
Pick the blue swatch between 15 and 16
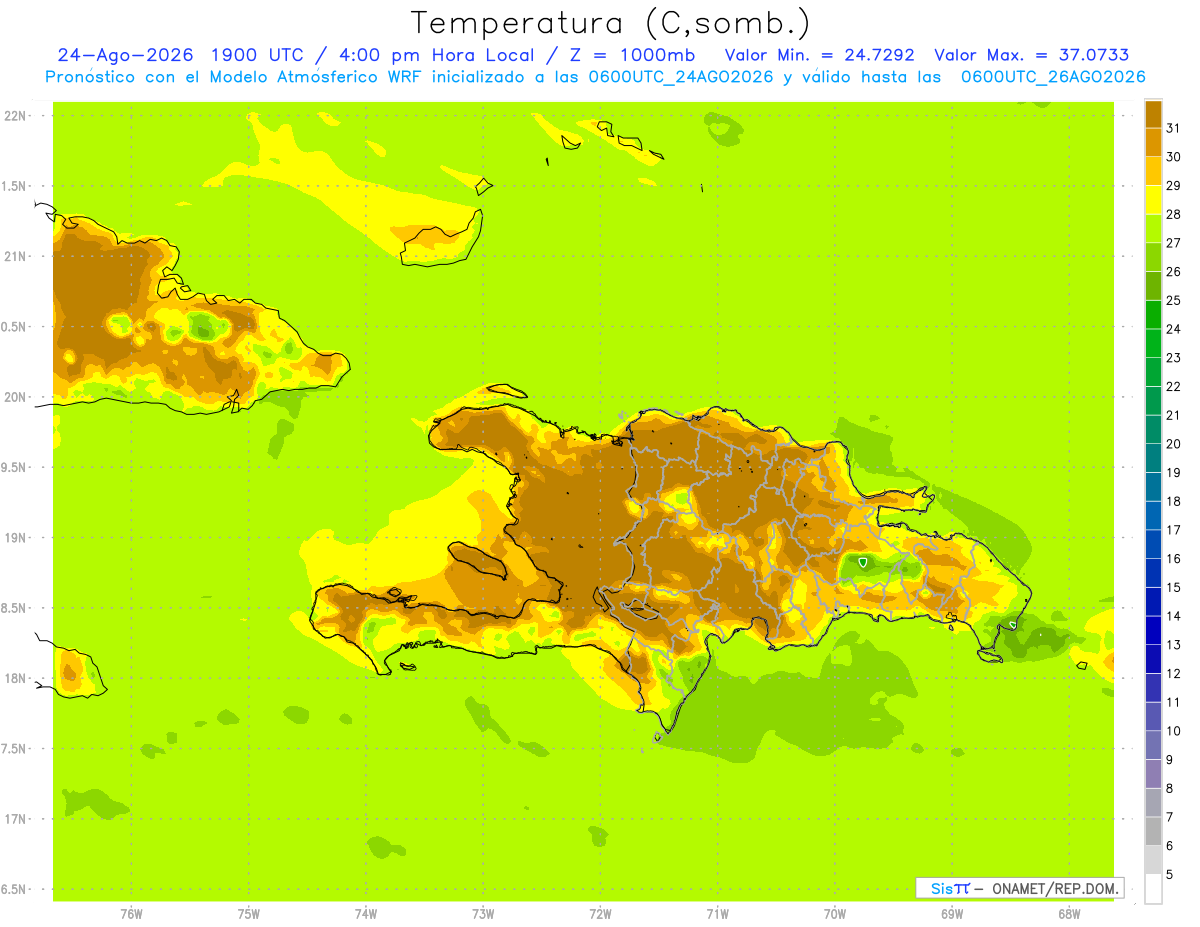[x=1153, y=573]
